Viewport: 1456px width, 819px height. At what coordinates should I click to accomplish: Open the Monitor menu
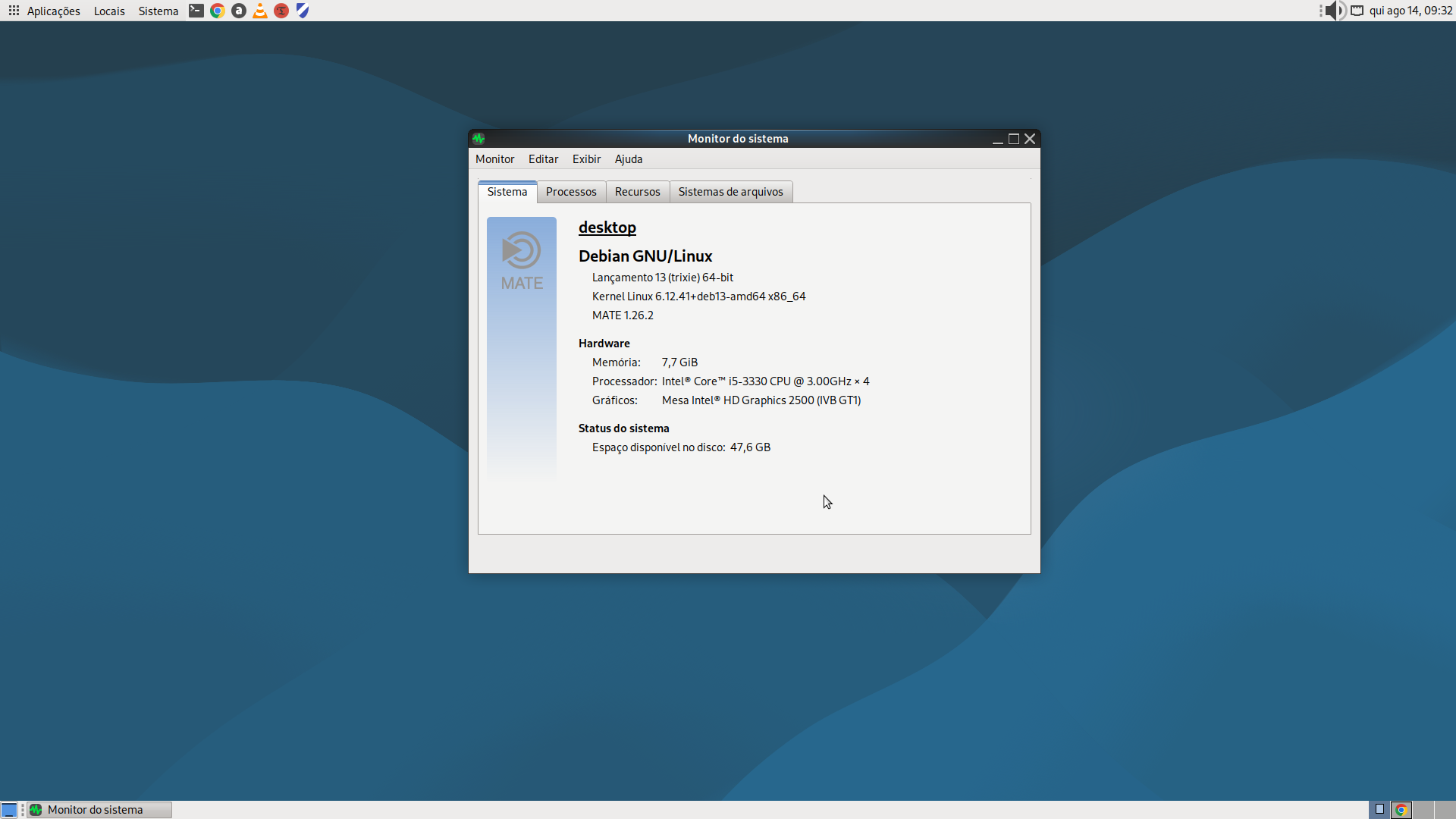[x=495, y=159]
